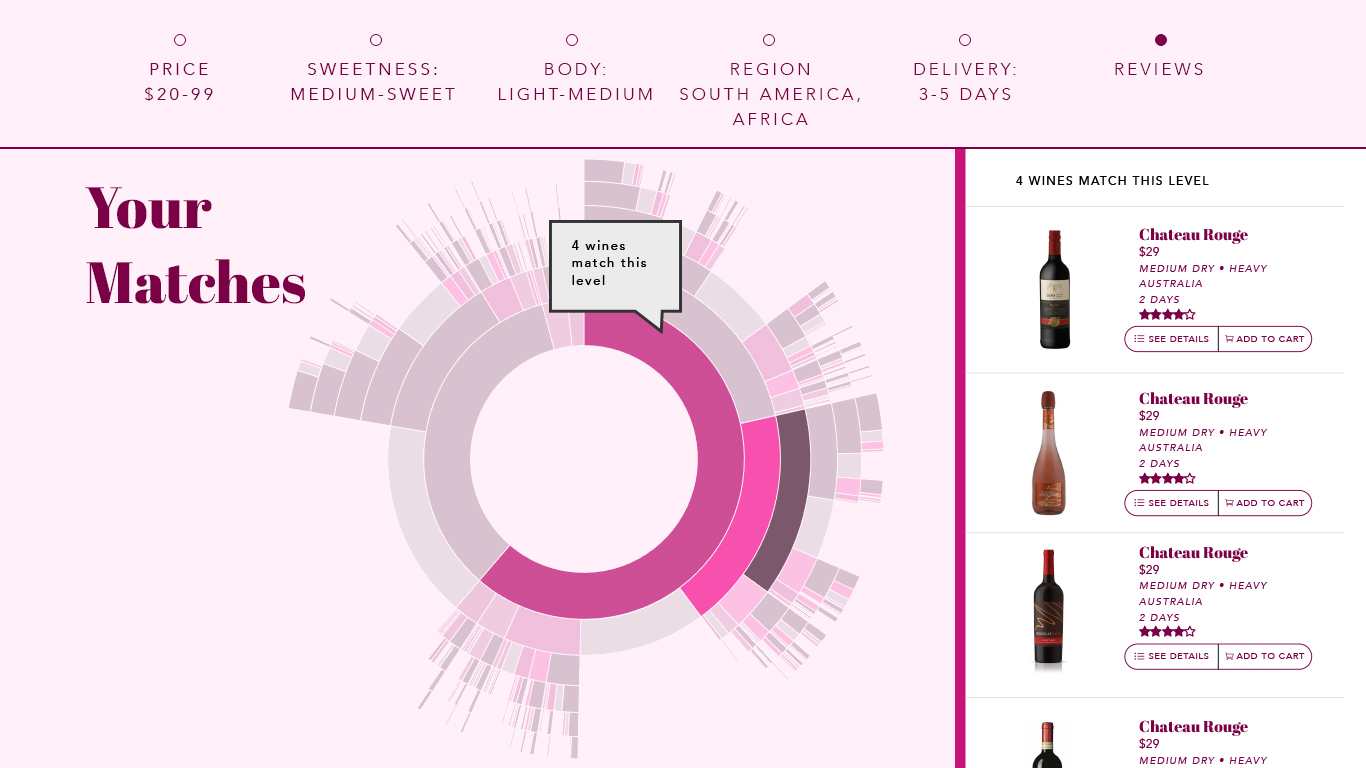This screenshot has height=768, width=1366.
Task: Click the first wine's star rating
Action: click(x=1167, y=315)
